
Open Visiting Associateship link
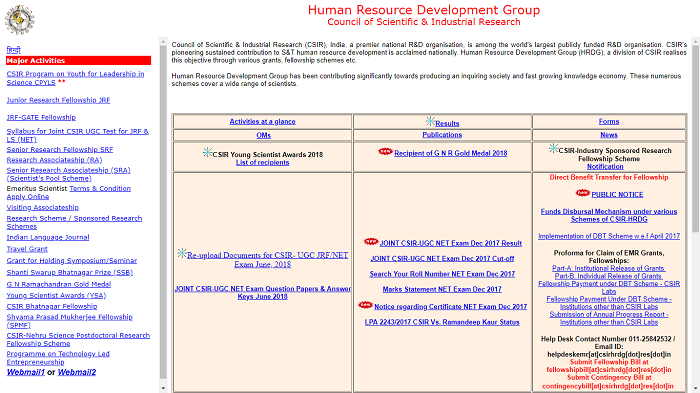[42, 208]
